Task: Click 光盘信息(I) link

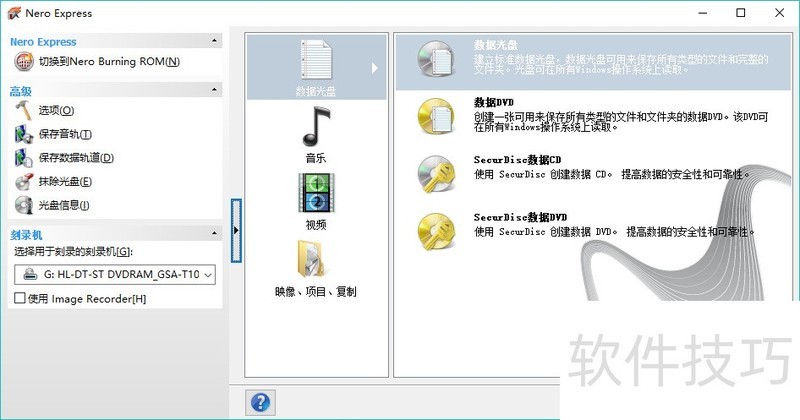Action: [64, 205]
